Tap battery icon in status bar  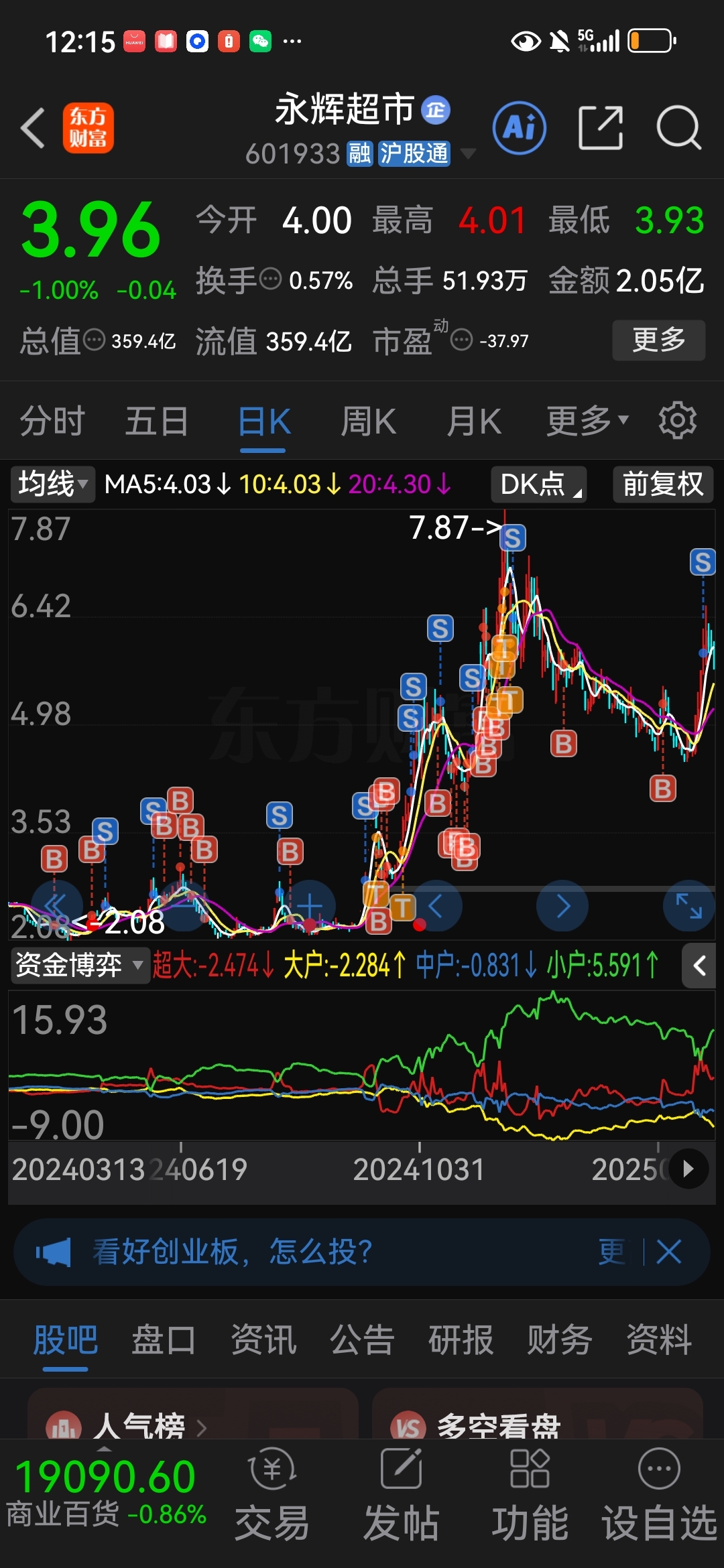pyautogui.click(x=652, y=41)
